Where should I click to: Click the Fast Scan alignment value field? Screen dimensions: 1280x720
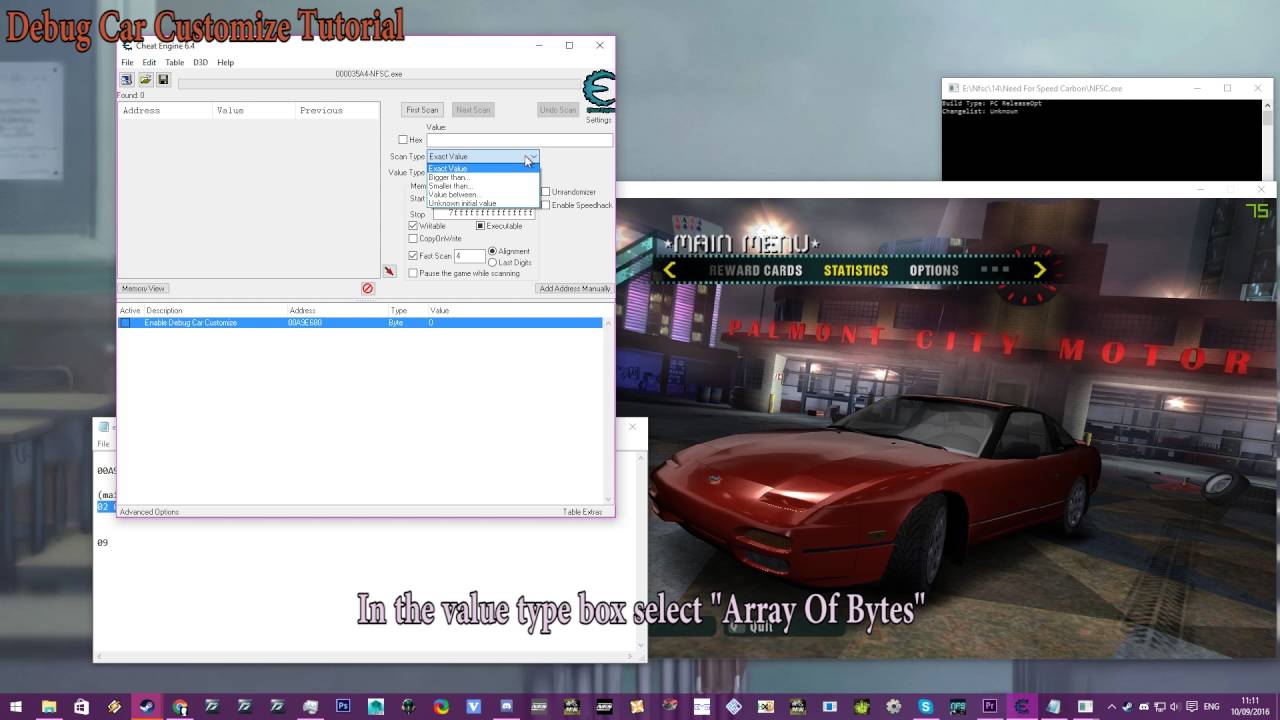tap(470, 257)
